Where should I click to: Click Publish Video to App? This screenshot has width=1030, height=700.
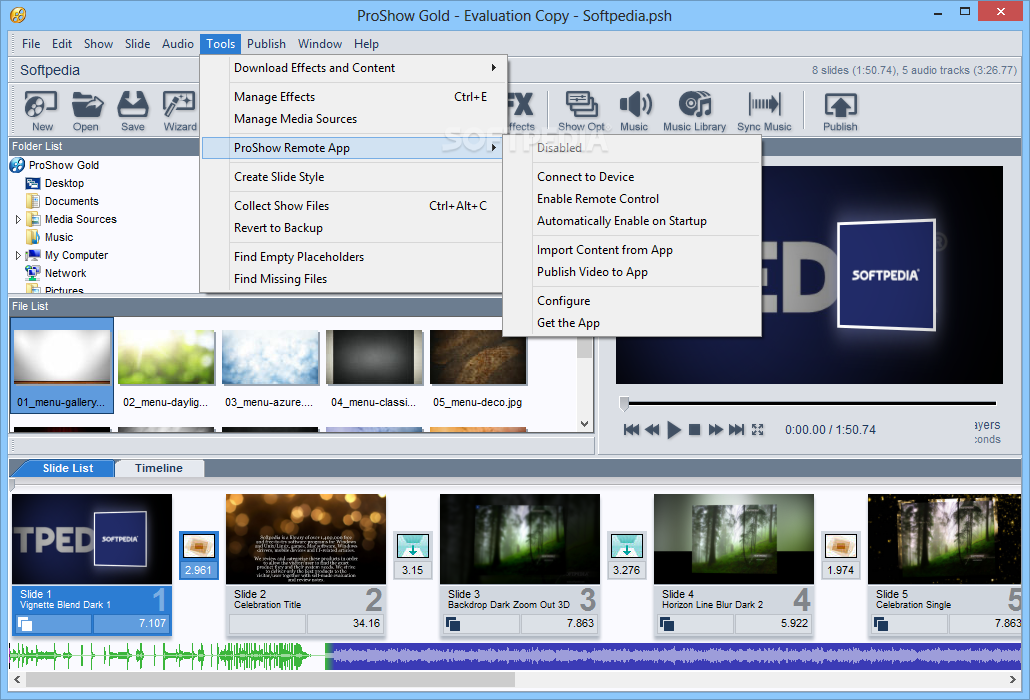(632, 272)
